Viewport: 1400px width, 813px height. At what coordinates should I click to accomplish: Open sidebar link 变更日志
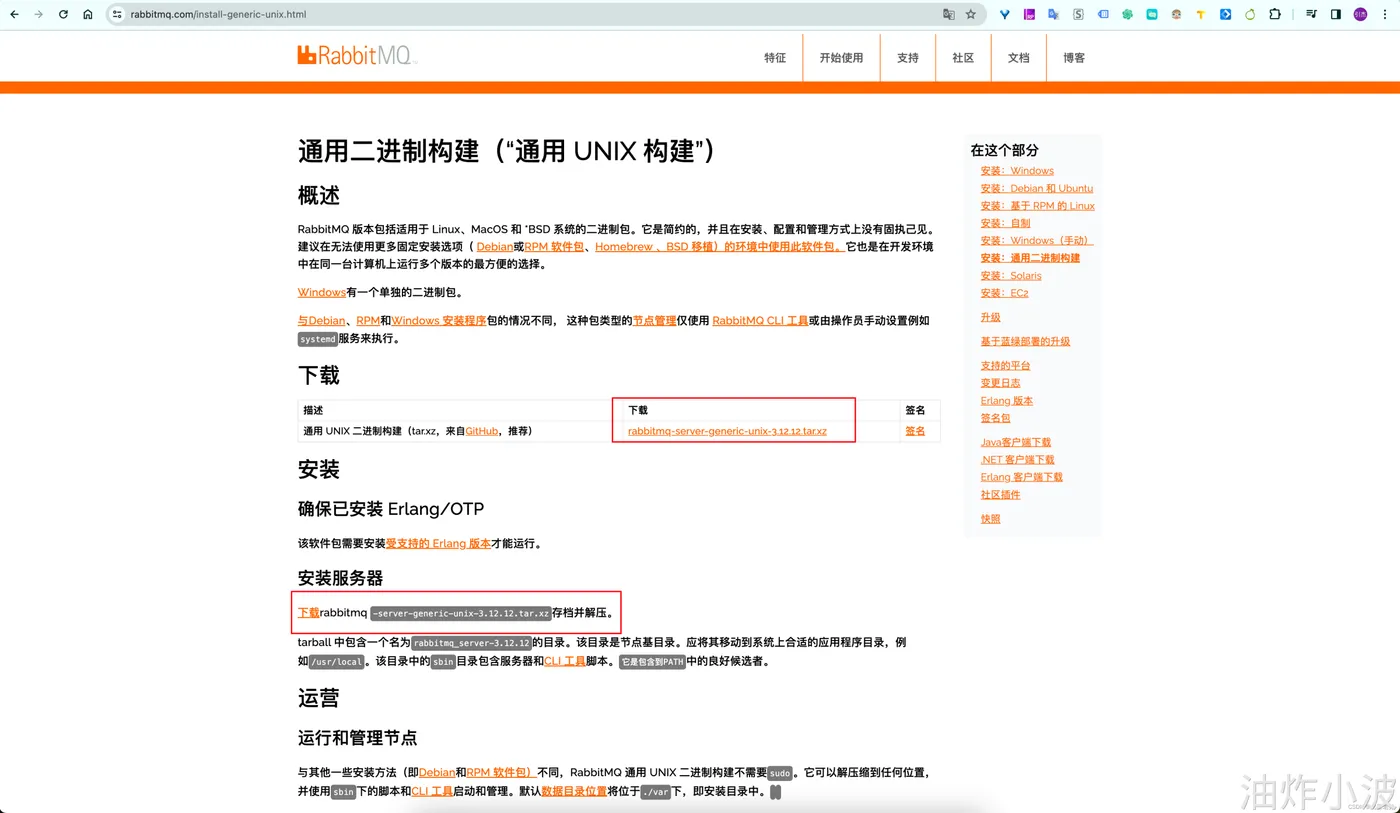point(1000,383)
